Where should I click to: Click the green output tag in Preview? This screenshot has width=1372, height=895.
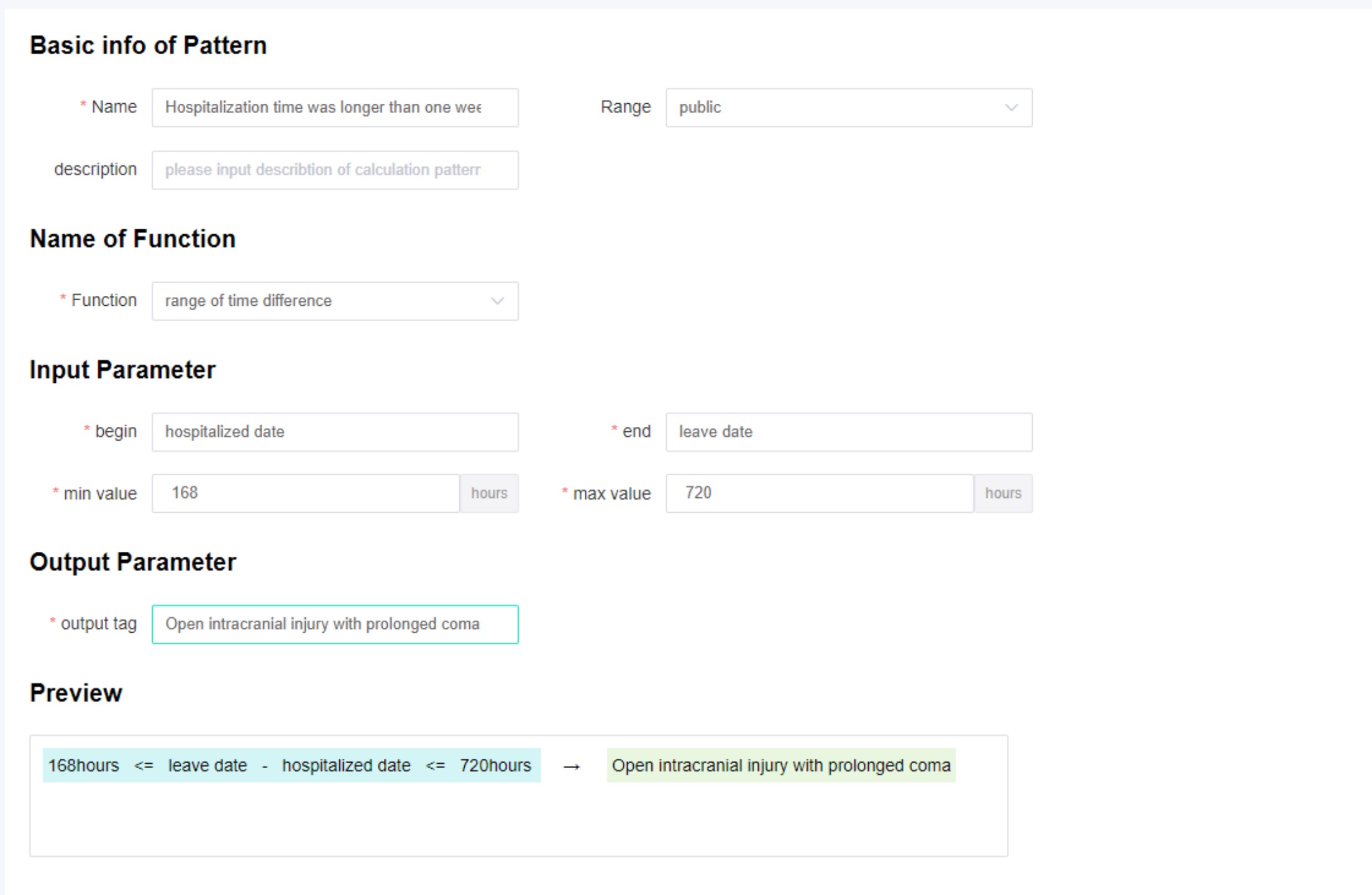pos(781,765)
